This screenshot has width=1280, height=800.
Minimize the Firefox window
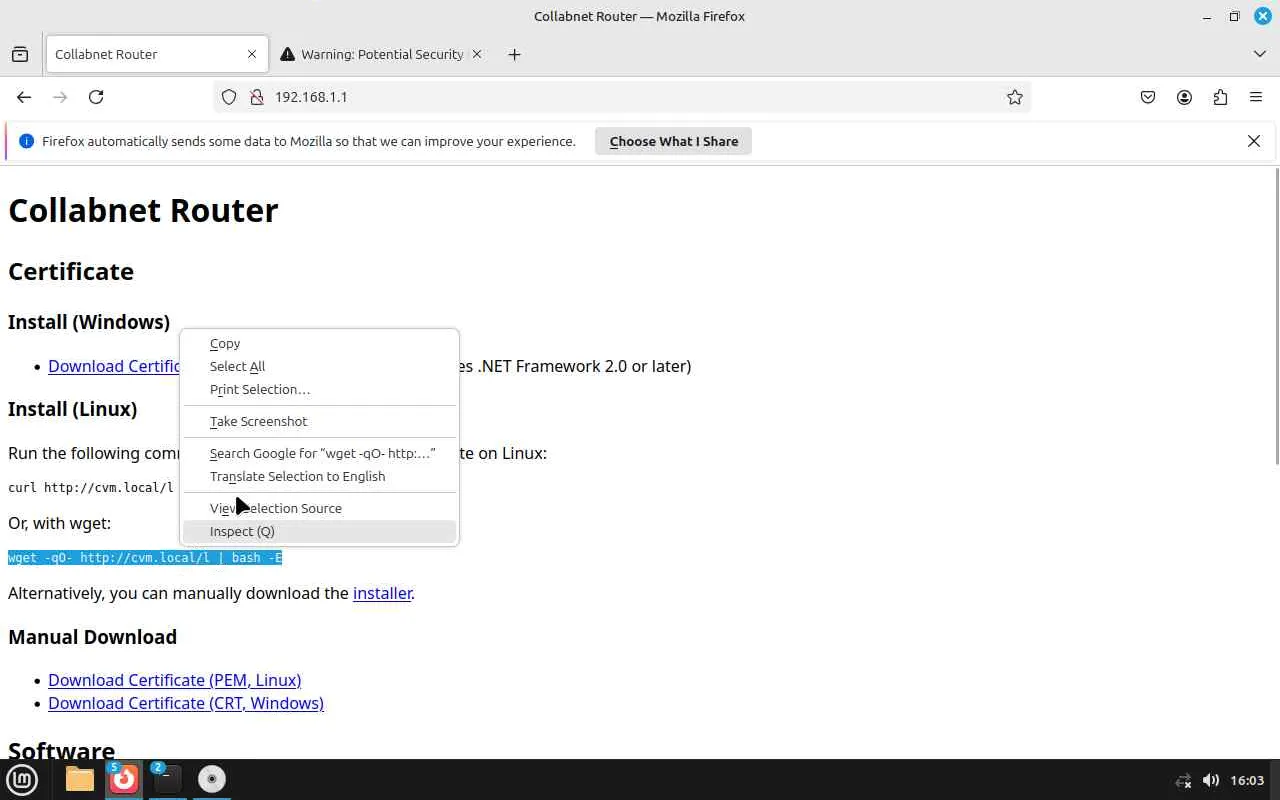tap(1207, 16)
